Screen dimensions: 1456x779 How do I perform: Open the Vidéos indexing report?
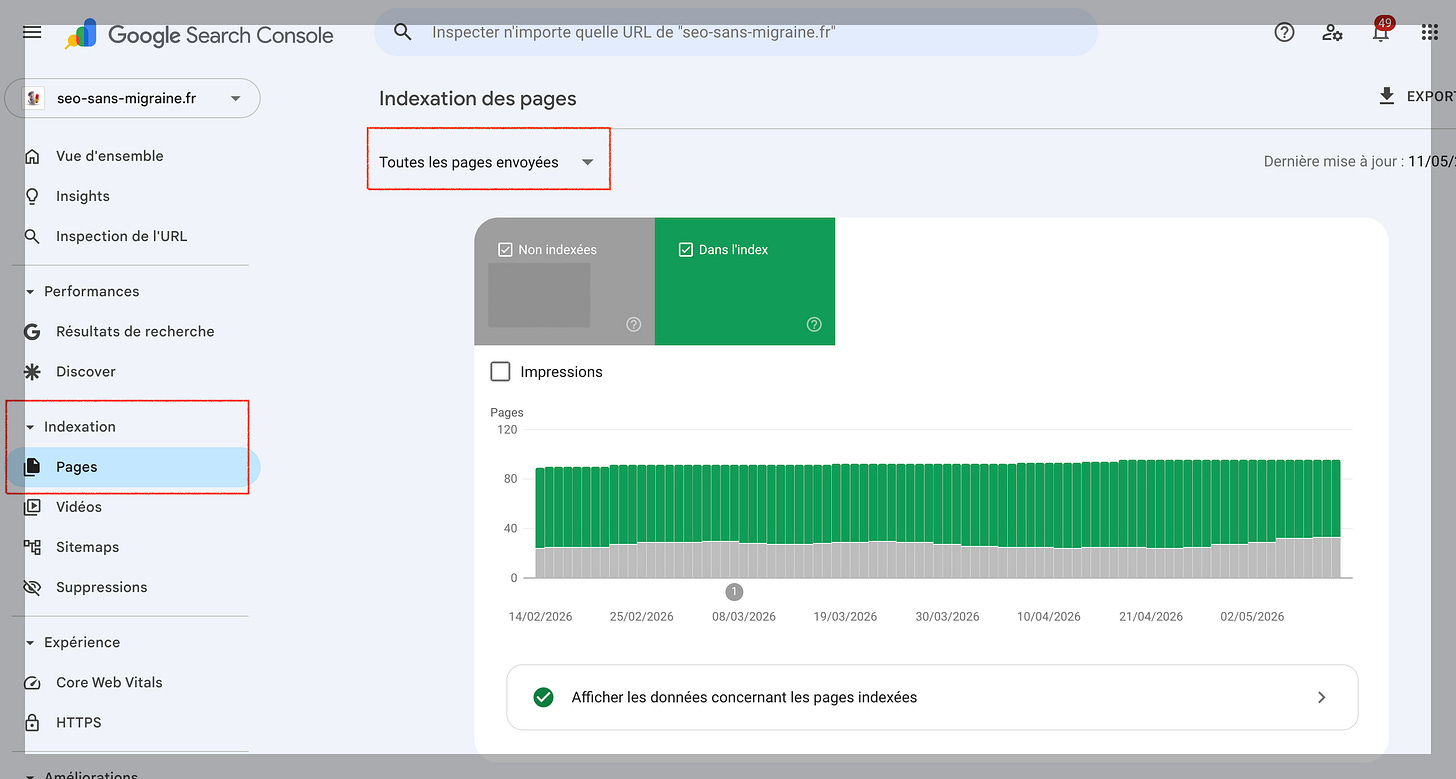pos(79,507)
